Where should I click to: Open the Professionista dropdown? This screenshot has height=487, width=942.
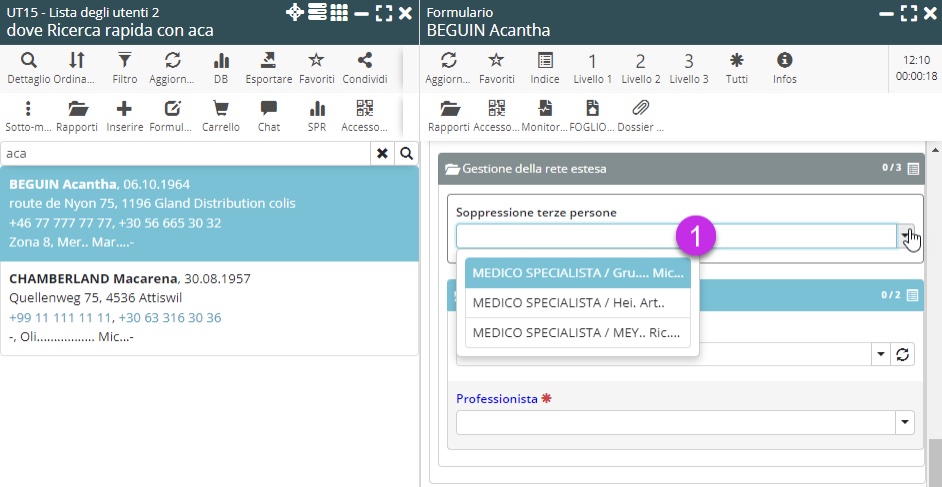[905, 423]
